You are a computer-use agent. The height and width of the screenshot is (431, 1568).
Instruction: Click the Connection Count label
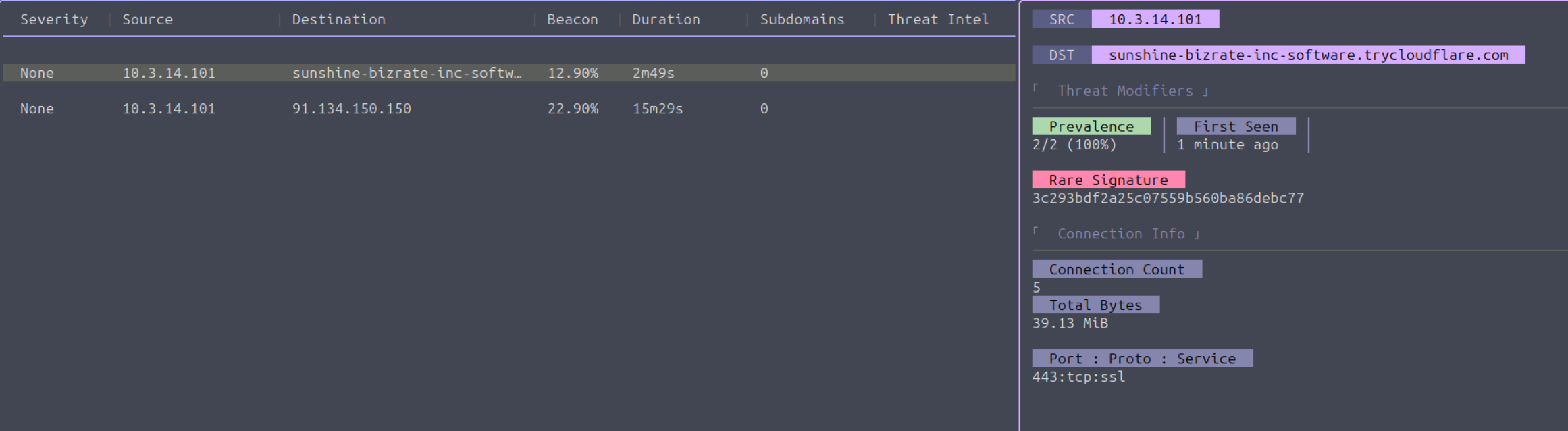click(1116, 270)
